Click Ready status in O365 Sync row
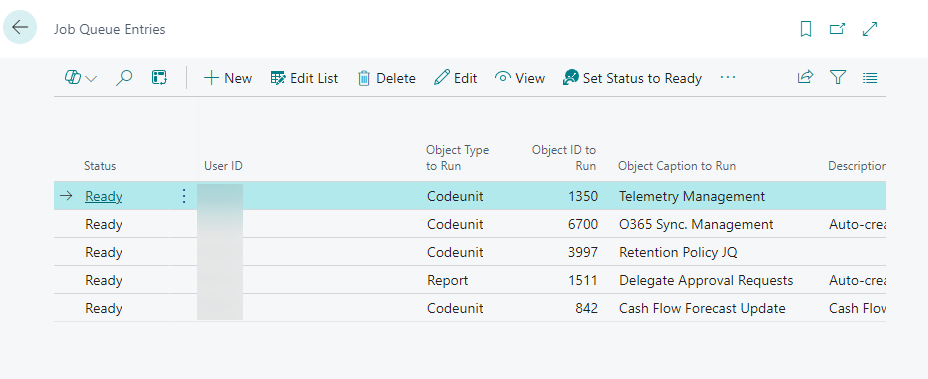928x379 pixels. point(104,224)
